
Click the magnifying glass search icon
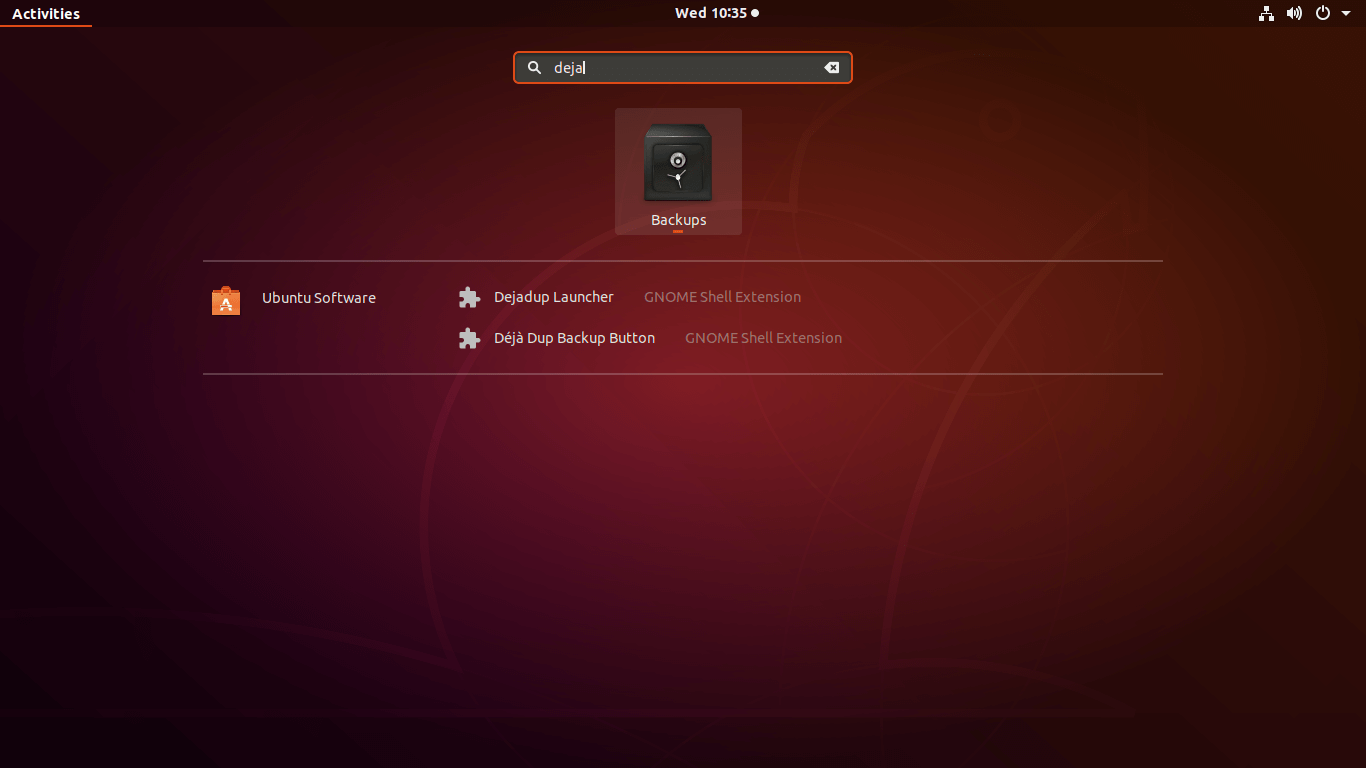click(535, 68)
